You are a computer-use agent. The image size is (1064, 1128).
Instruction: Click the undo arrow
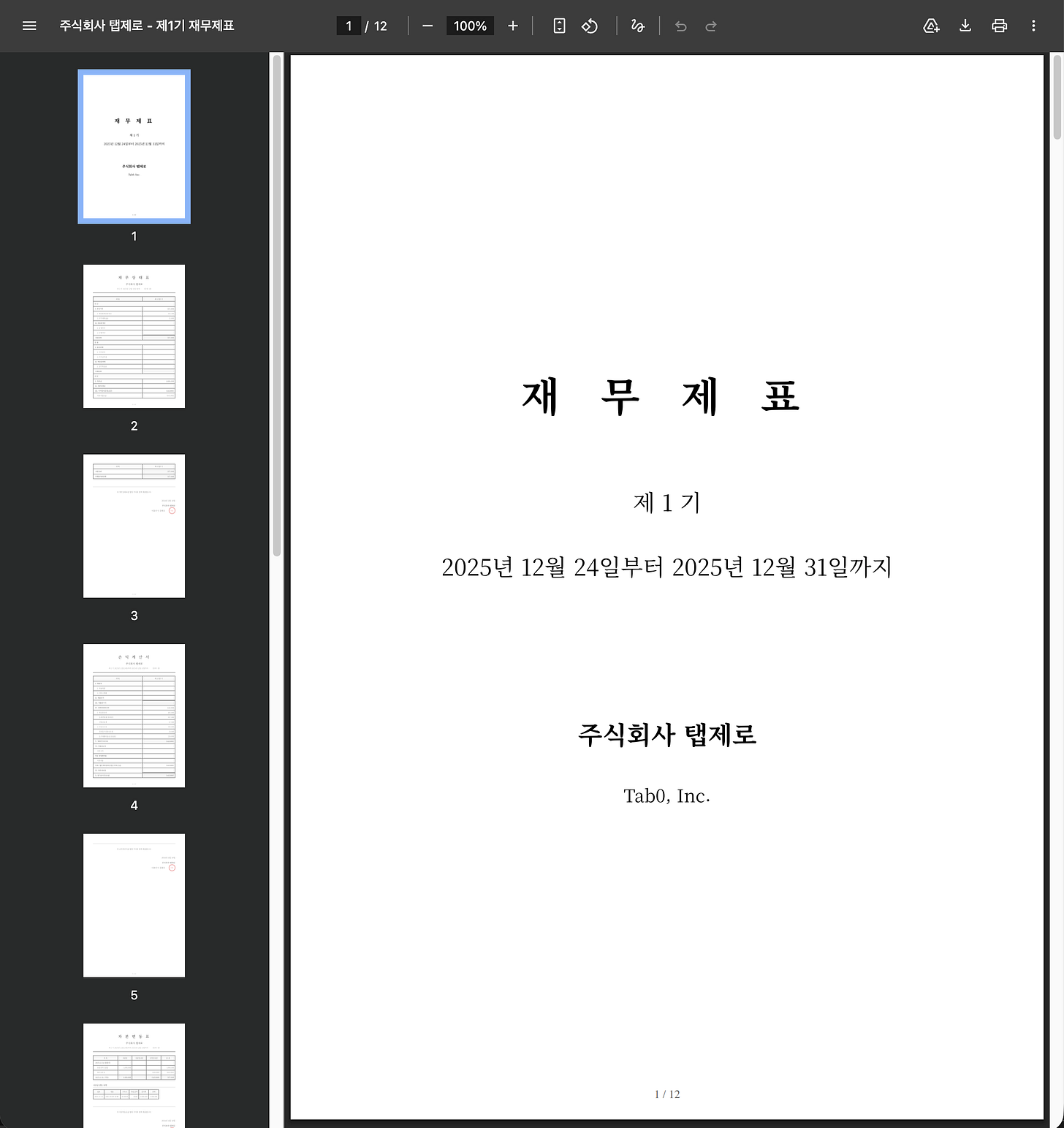(681, 26)
